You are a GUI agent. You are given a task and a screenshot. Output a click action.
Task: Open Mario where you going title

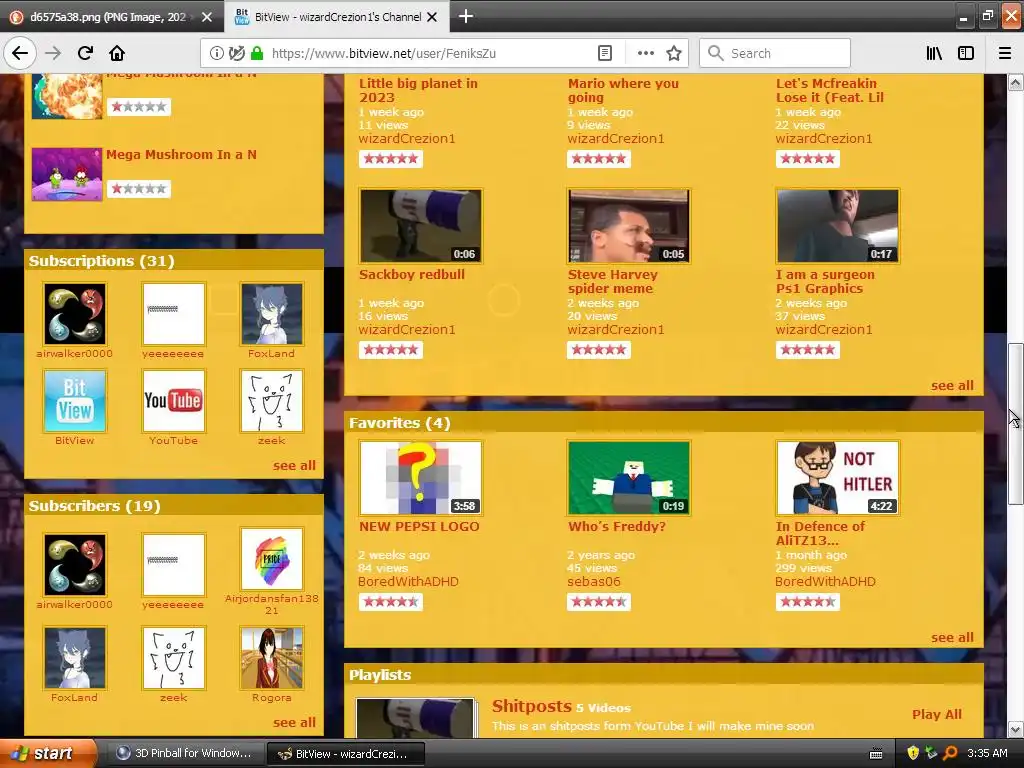click(x=623, y=90)
